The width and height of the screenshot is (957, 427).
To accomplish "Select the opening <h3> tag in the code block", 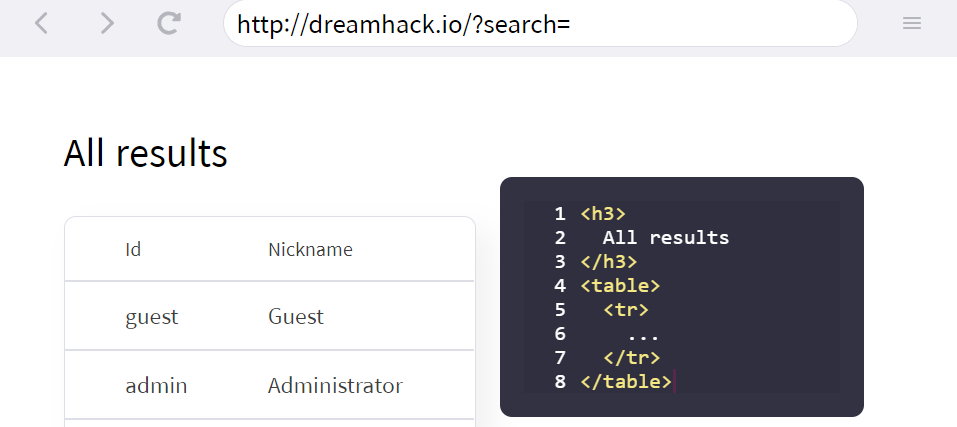I will 603,214.
